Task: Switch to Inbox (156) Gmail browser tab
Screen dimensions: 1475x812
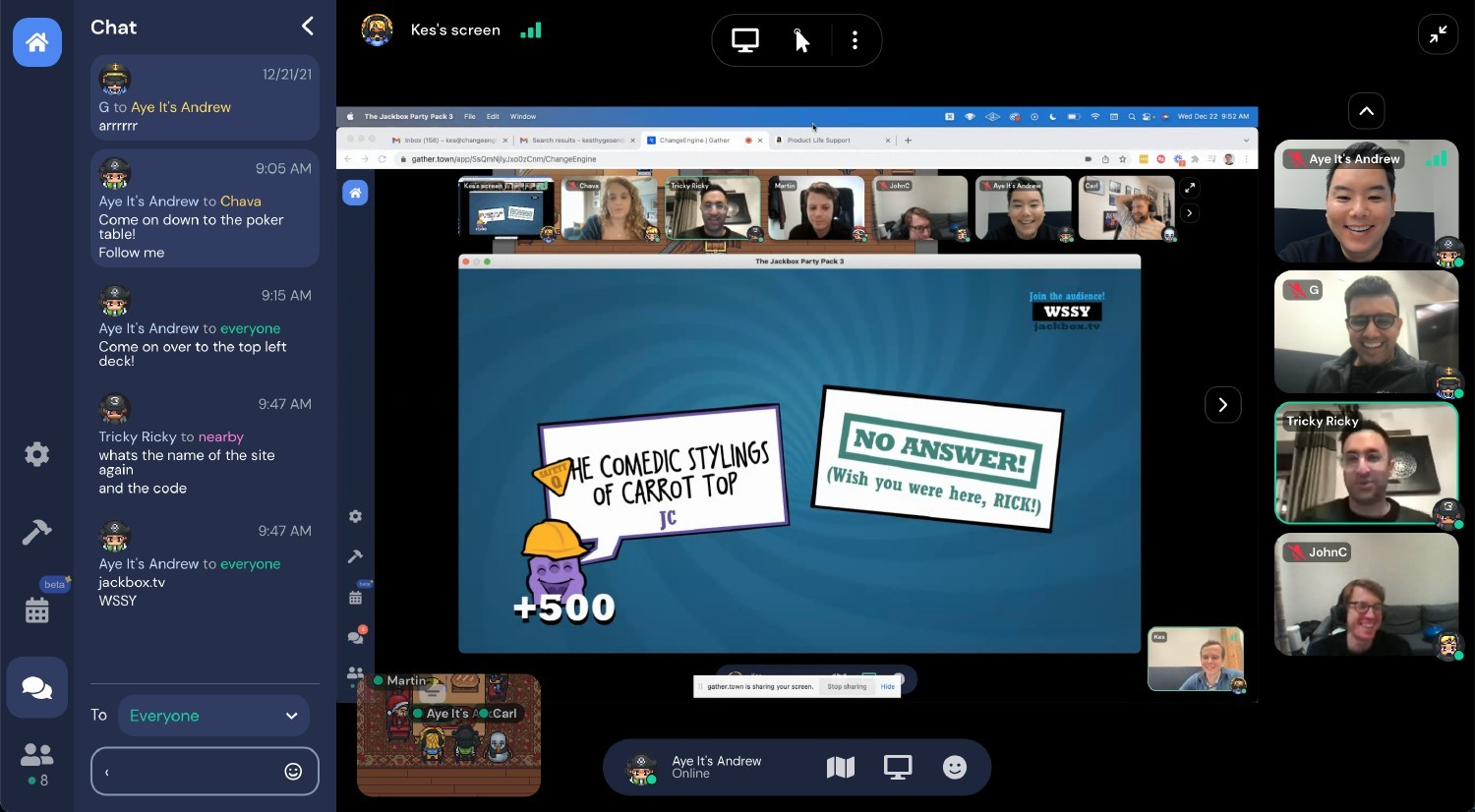Action: [448, 141]
